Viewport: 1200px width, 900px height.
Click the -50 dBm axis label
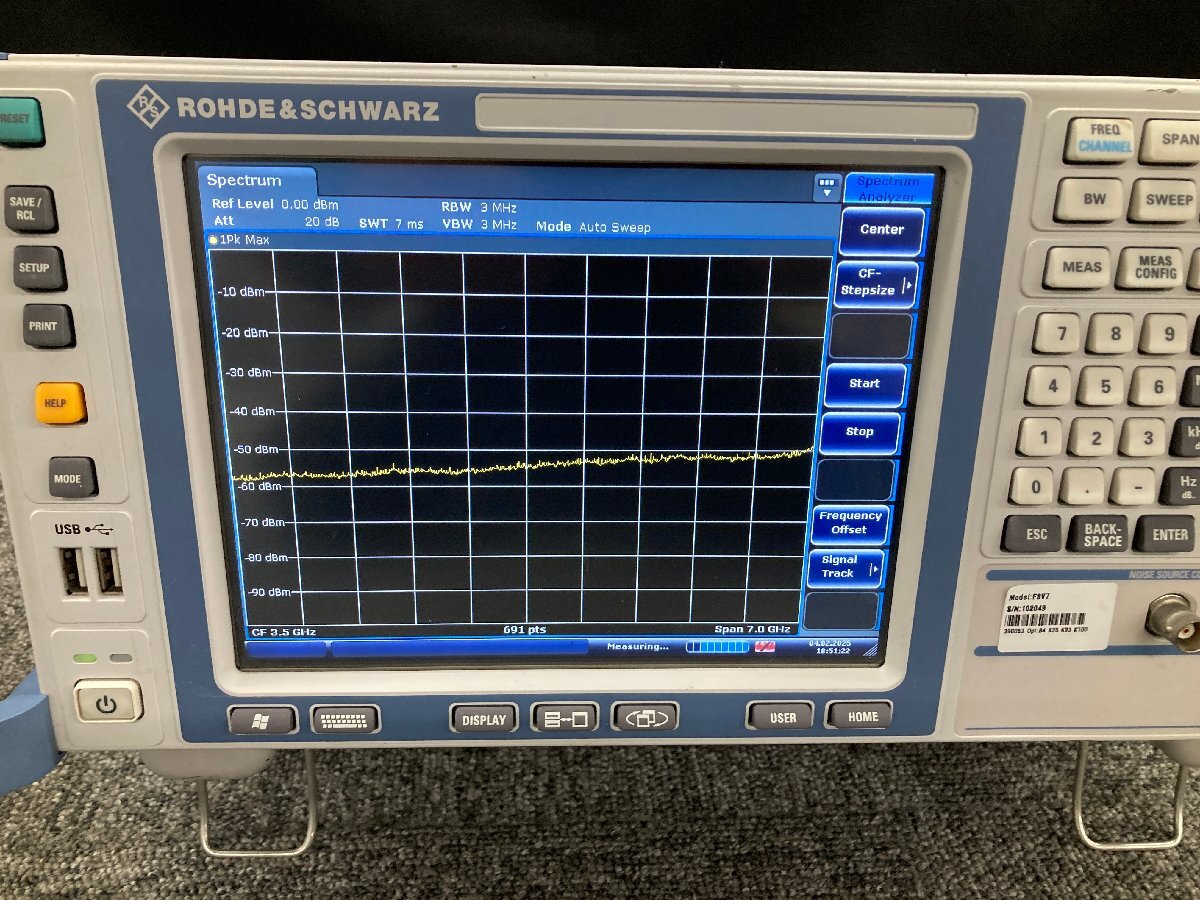(255, 449)
